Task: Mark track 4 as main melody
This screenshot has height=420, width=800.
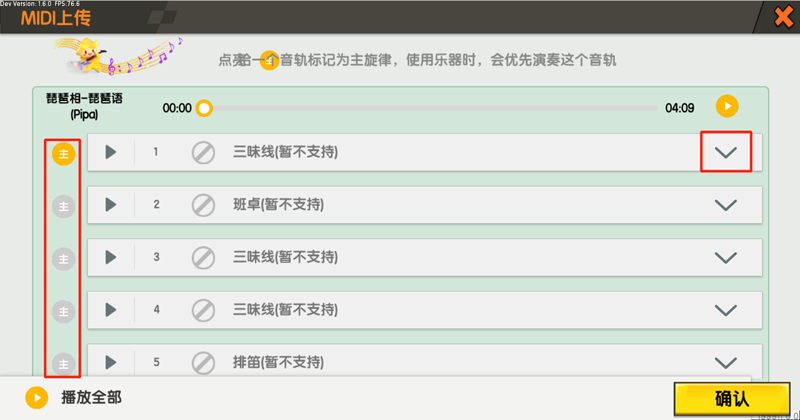Action: tap(64, 312)
